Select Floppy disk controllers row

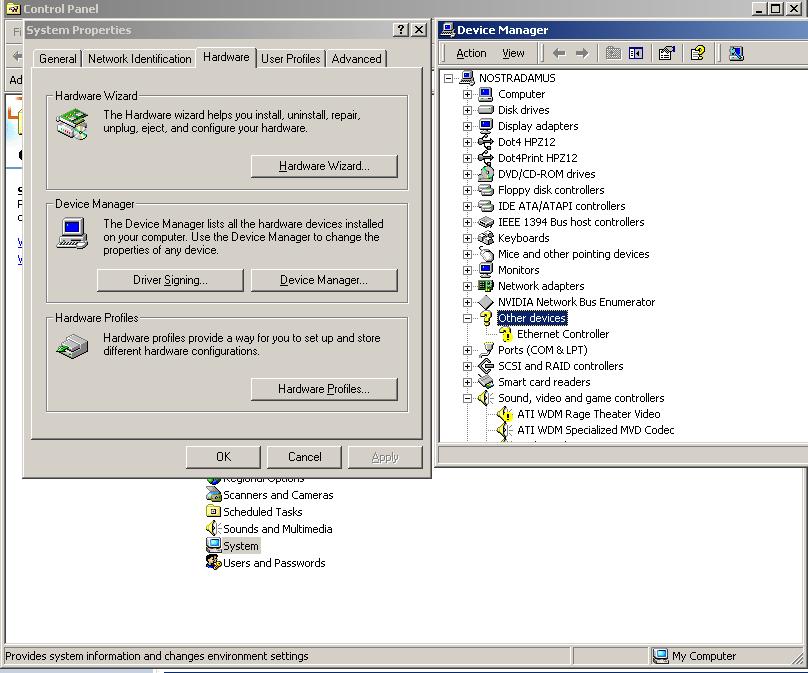(551, 190)
